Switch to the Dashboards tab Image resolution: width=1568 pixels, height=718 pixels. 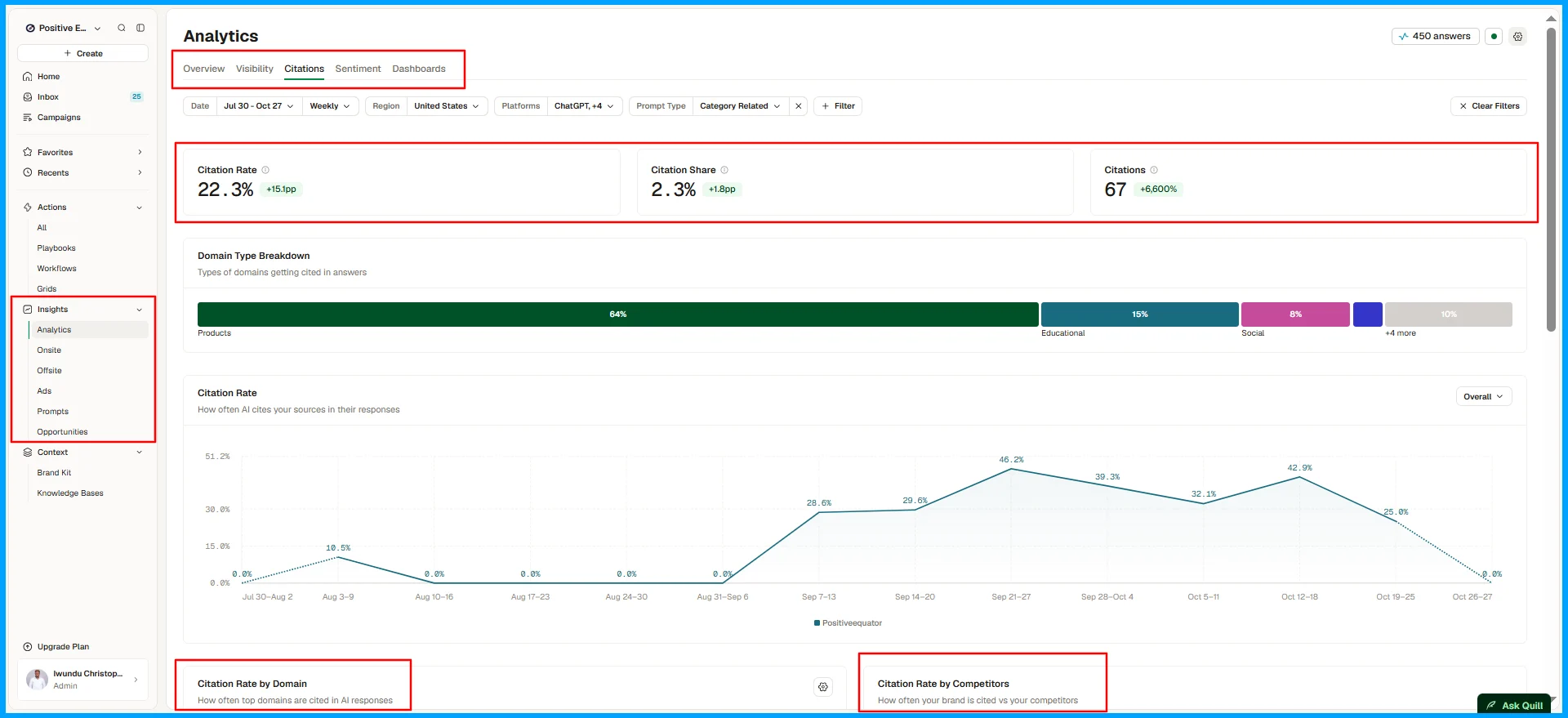coord(419,69)
